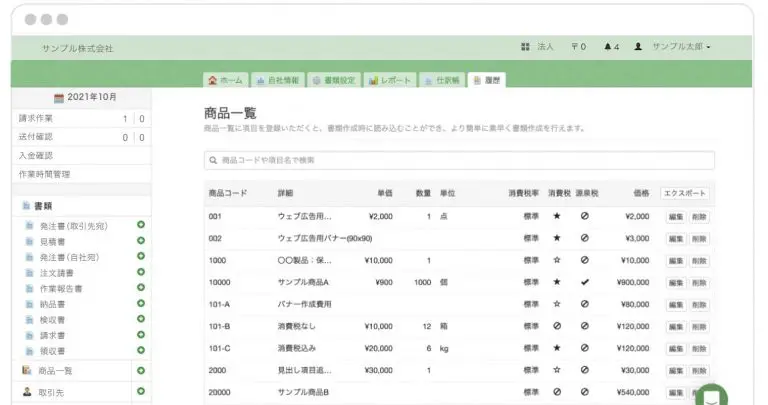
Task: Open the 書類設定 tab
Action: pos(335,80)
